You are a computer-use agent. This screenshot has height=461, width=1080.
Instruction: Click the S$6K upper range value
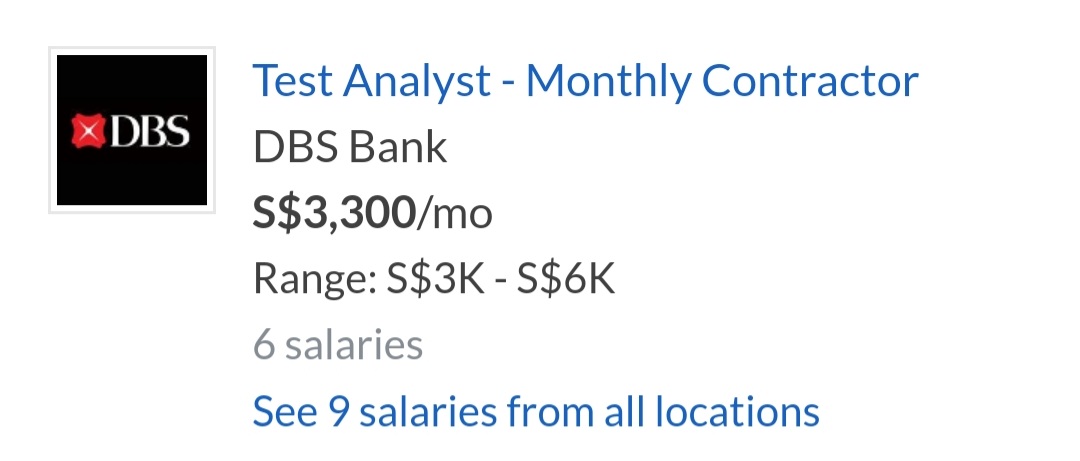(x=565, y=279)
